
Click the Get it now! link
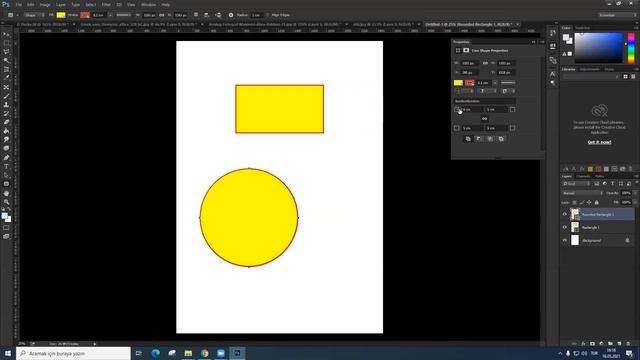coord(599,142)
